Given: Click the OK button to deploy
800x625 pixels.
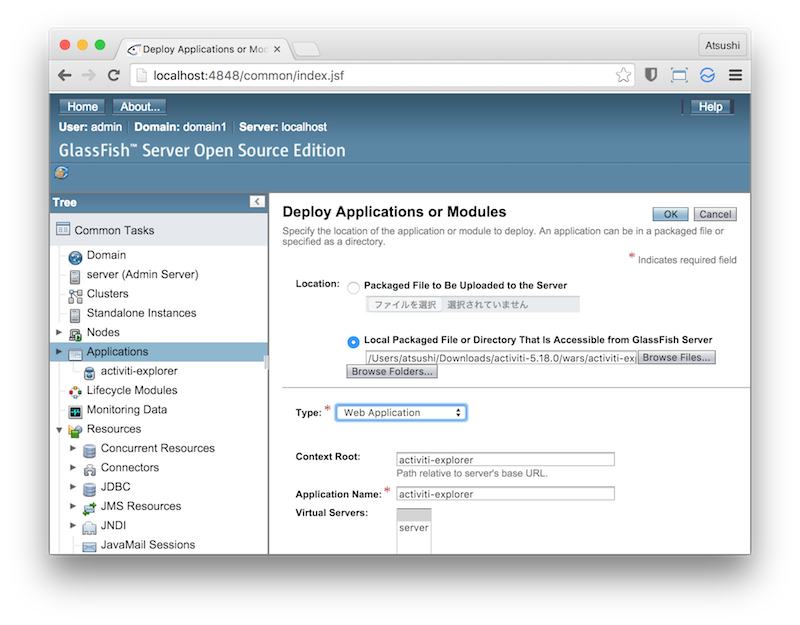Looking at the screenshot, I should pyautogui.click(x=670, y=214).
